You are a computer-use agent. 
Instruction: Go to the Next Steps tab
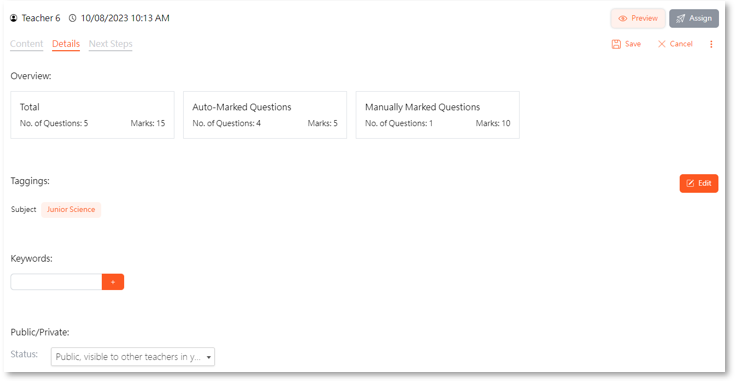tap(111, 44)
